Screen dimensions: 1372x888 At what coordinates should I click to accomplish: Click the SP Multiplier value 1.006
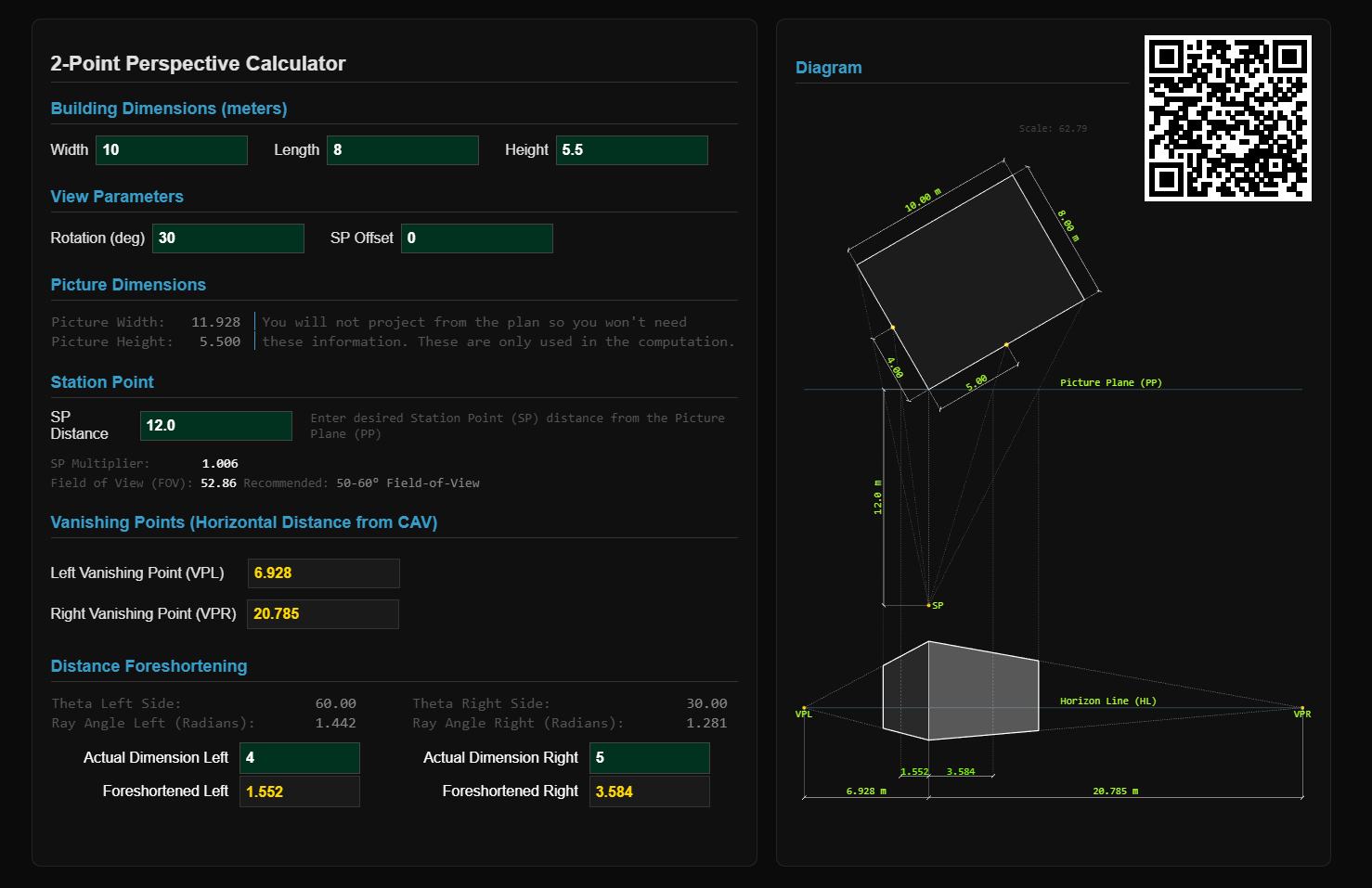pos(220,463)
